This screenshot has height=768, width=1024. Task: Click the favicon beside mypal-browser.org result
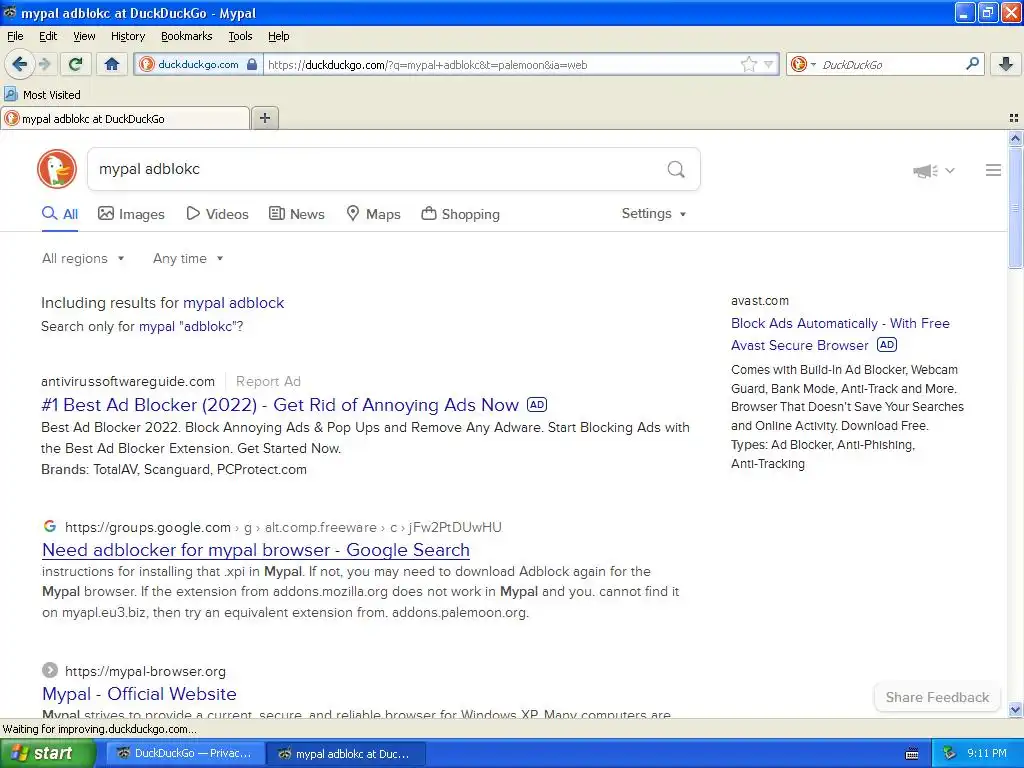[x=50, y=670]
